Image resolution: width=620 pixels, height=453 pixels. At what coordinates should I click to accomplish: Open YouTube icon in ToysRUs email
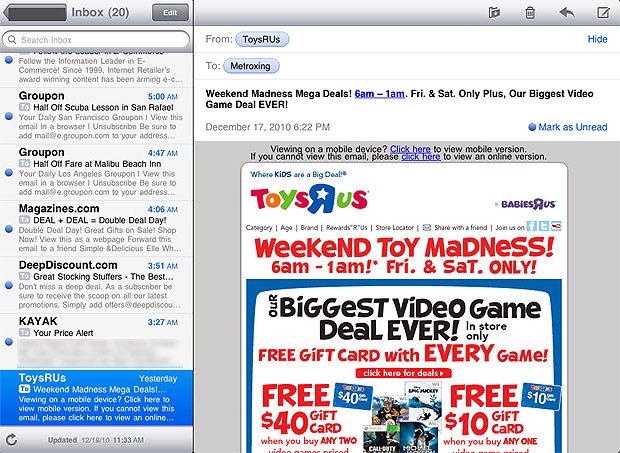tap(556, 226)
